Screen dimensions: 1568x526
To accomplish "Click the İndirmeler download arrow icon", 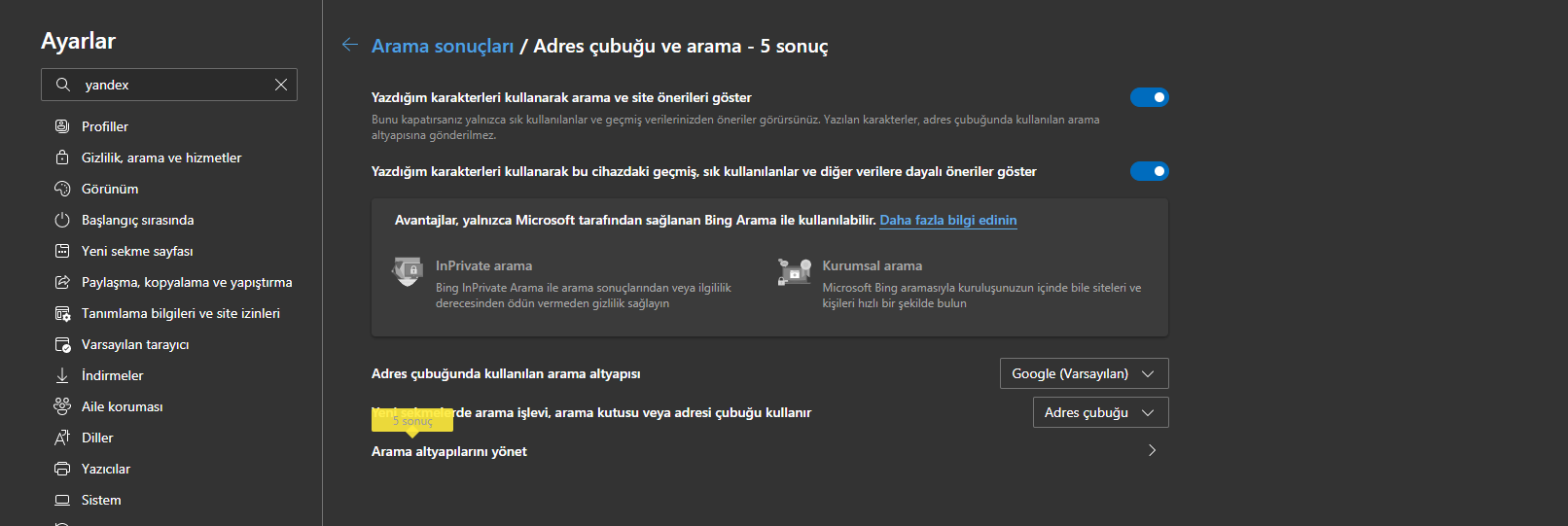I will 62,375.
